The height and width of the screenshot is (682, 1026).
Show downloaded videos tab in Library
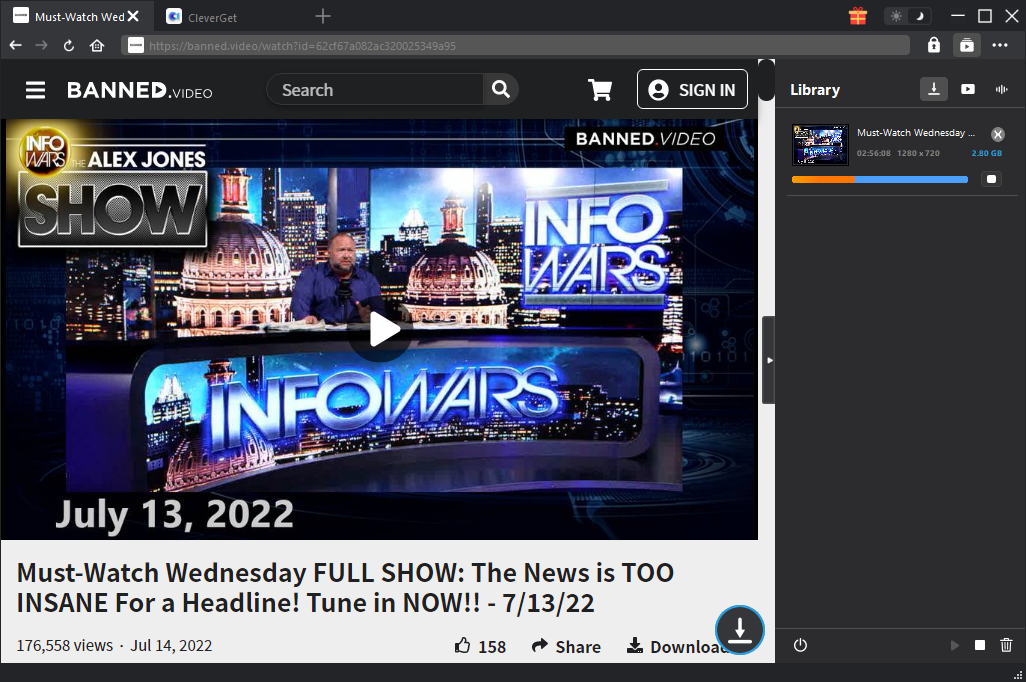click(x=968, y=89)
